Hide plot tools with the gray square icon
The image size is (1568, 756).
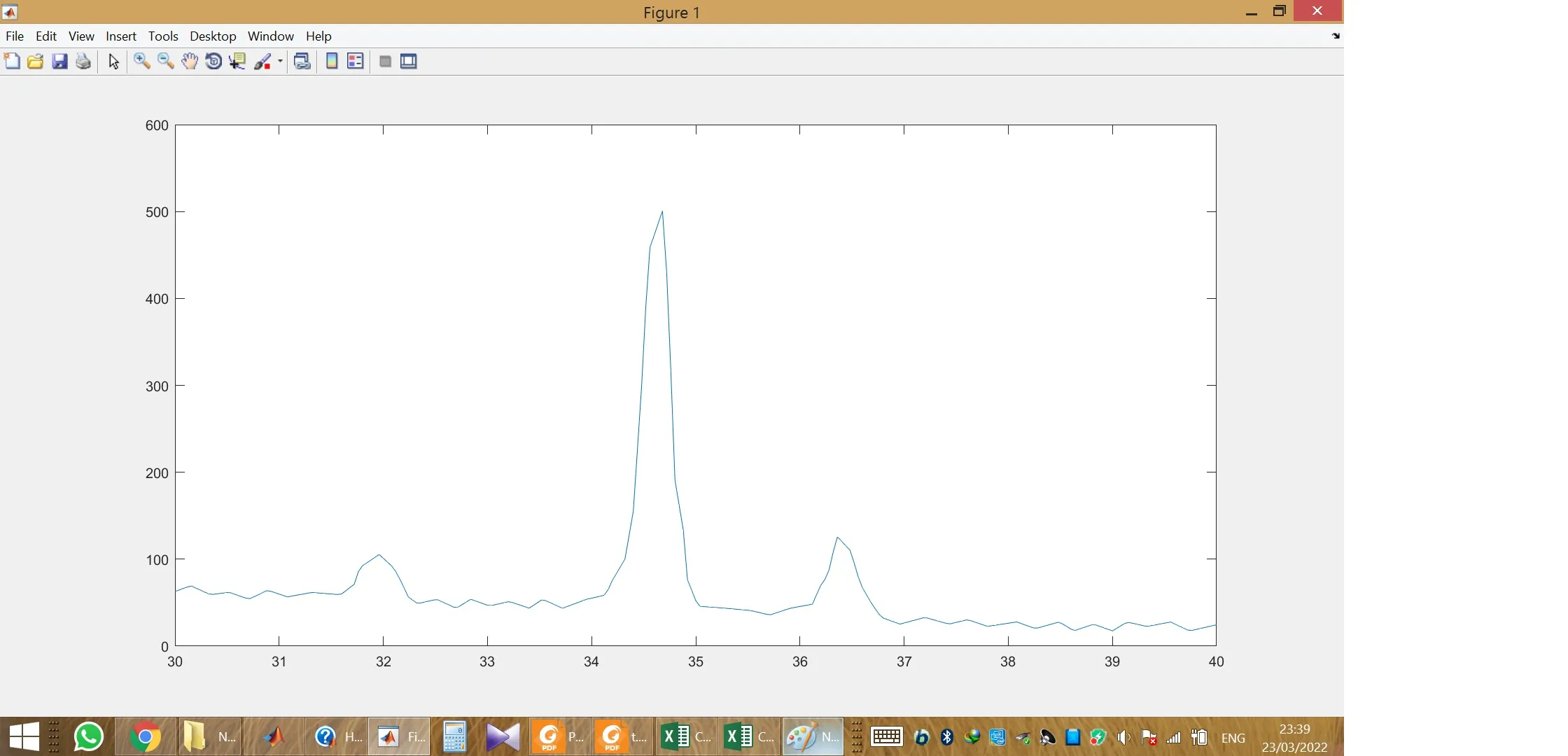point(385,62)
